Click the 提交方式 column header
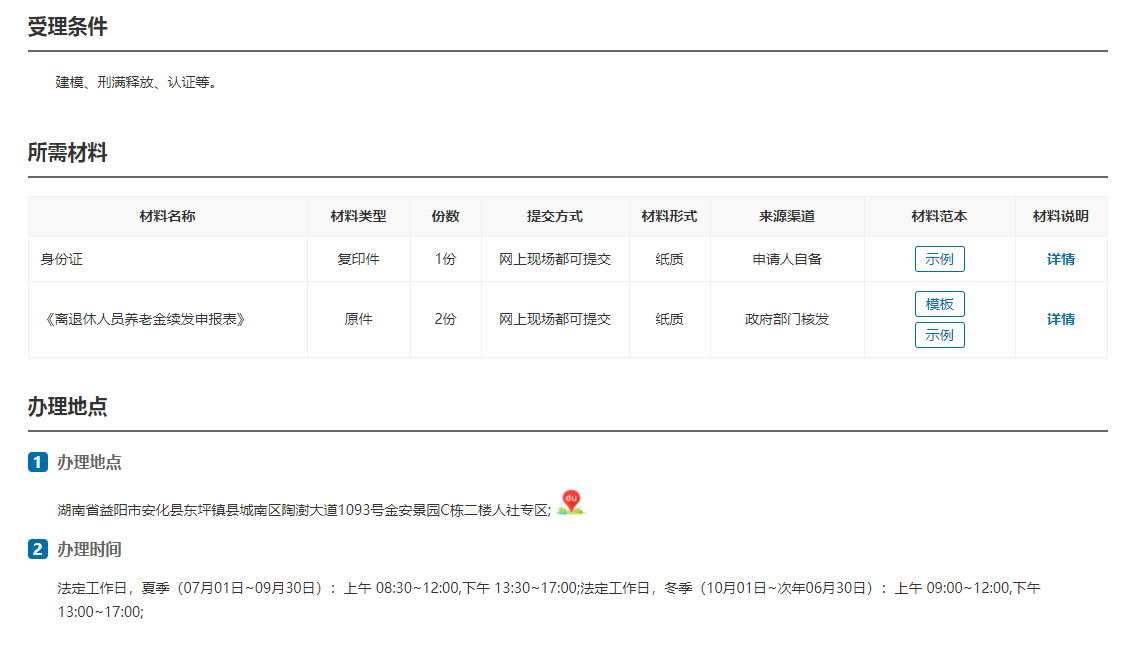The image size is (1147, 663). (555, 216)
